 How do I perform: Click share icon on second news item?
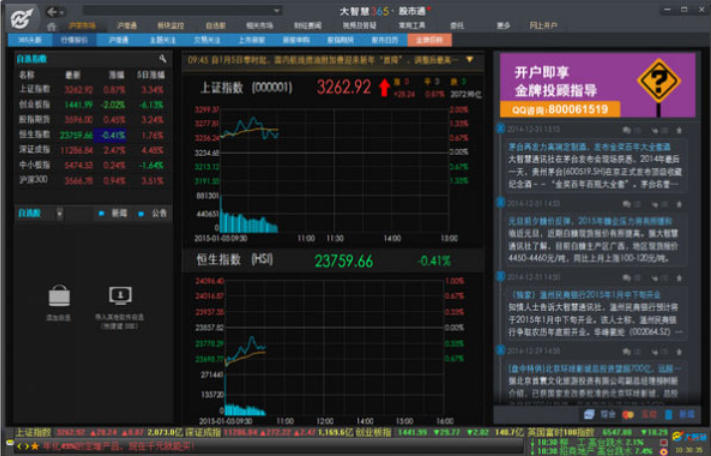(x=654, y=204)
